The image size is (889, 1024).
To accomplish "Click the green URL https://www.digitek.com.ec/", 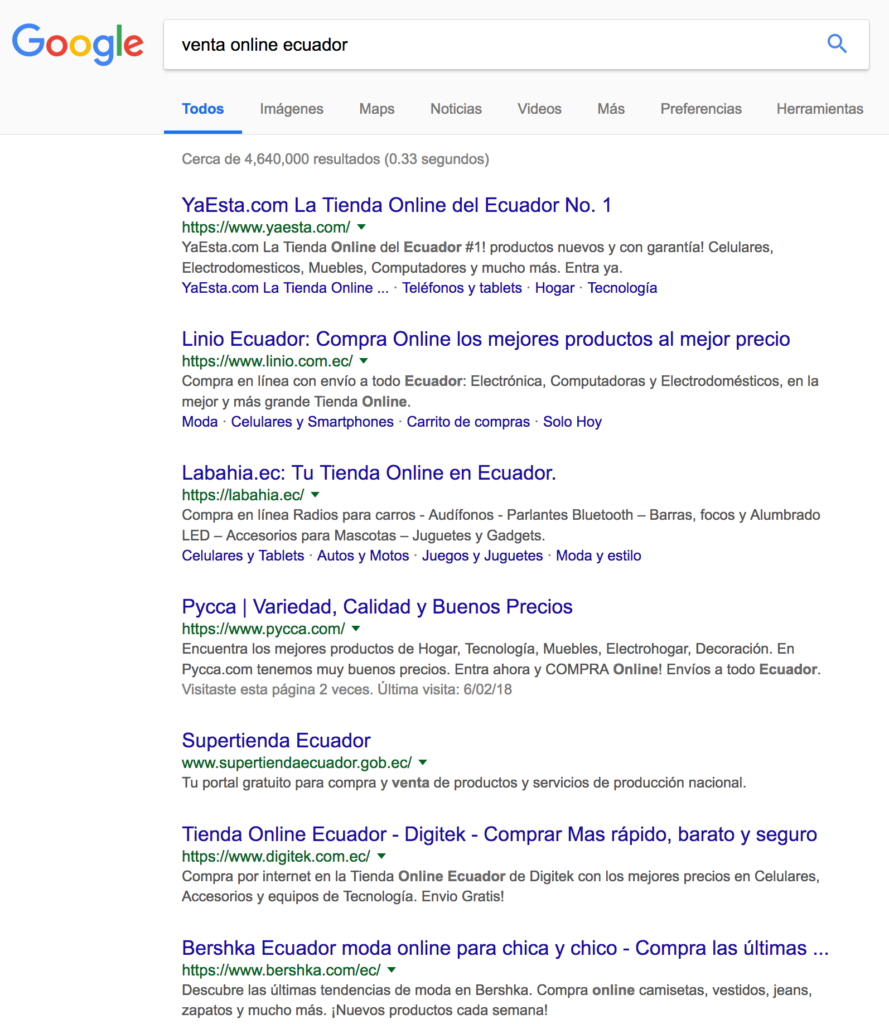I will pos(276,856).
